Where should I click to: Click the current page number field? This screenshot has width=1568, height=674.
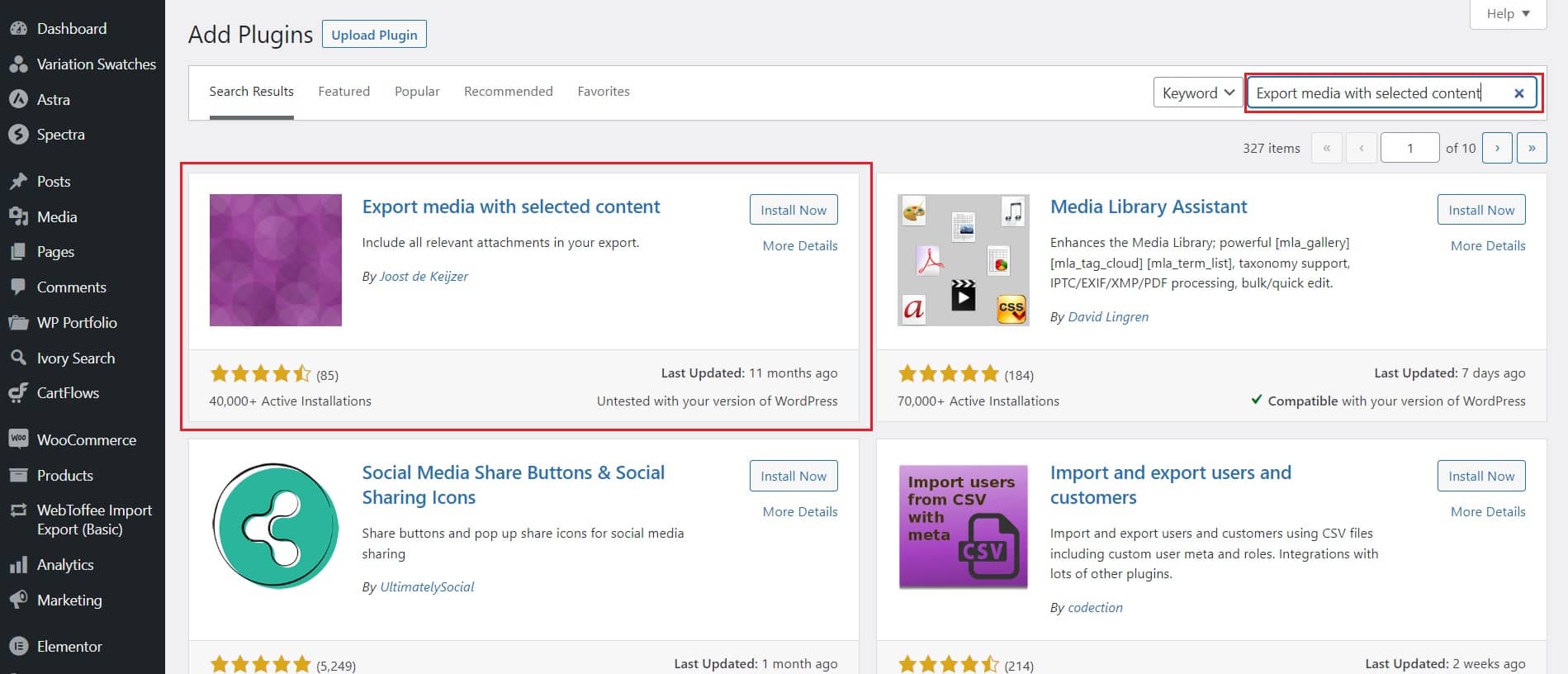(x=1410, y=148)
